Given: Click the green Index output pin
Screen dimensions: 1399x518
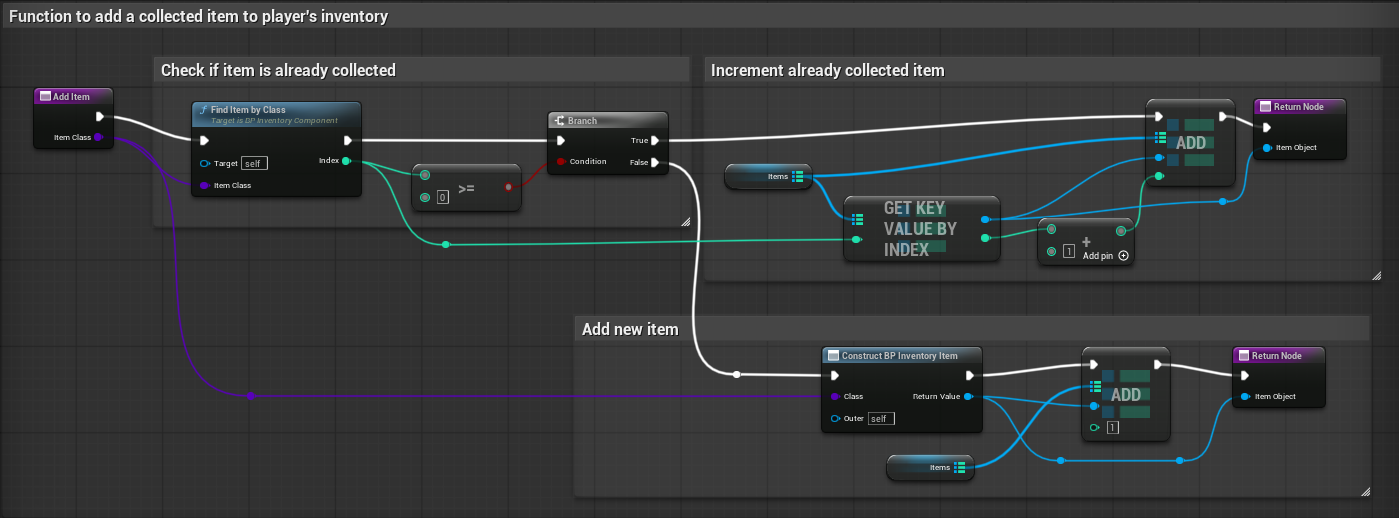Looking at the screenshot, I should pos(346,161).
